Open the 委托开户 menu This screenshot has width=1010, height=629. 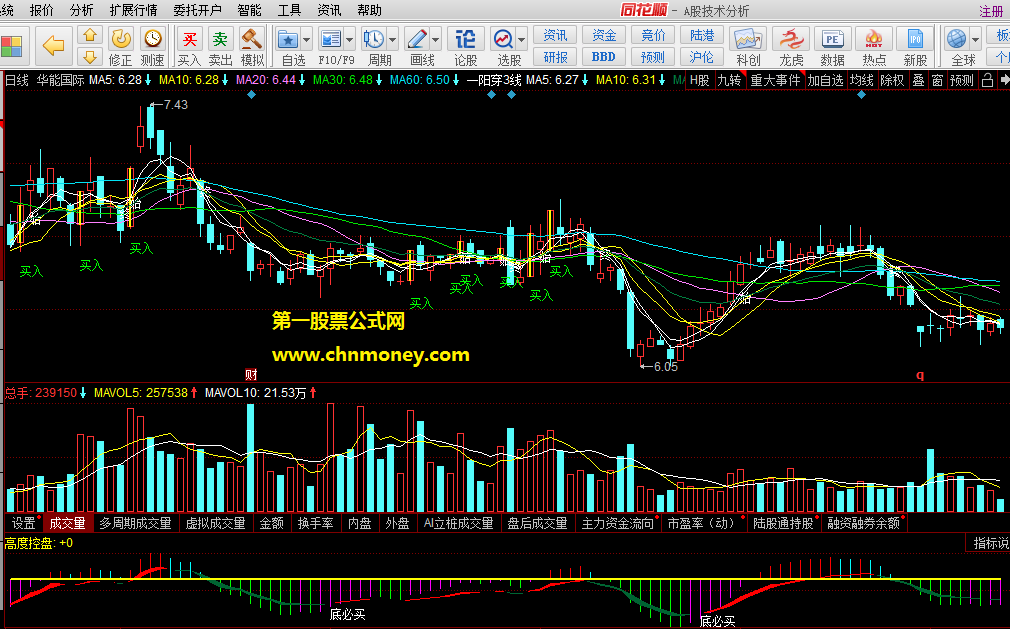point(197,10)
